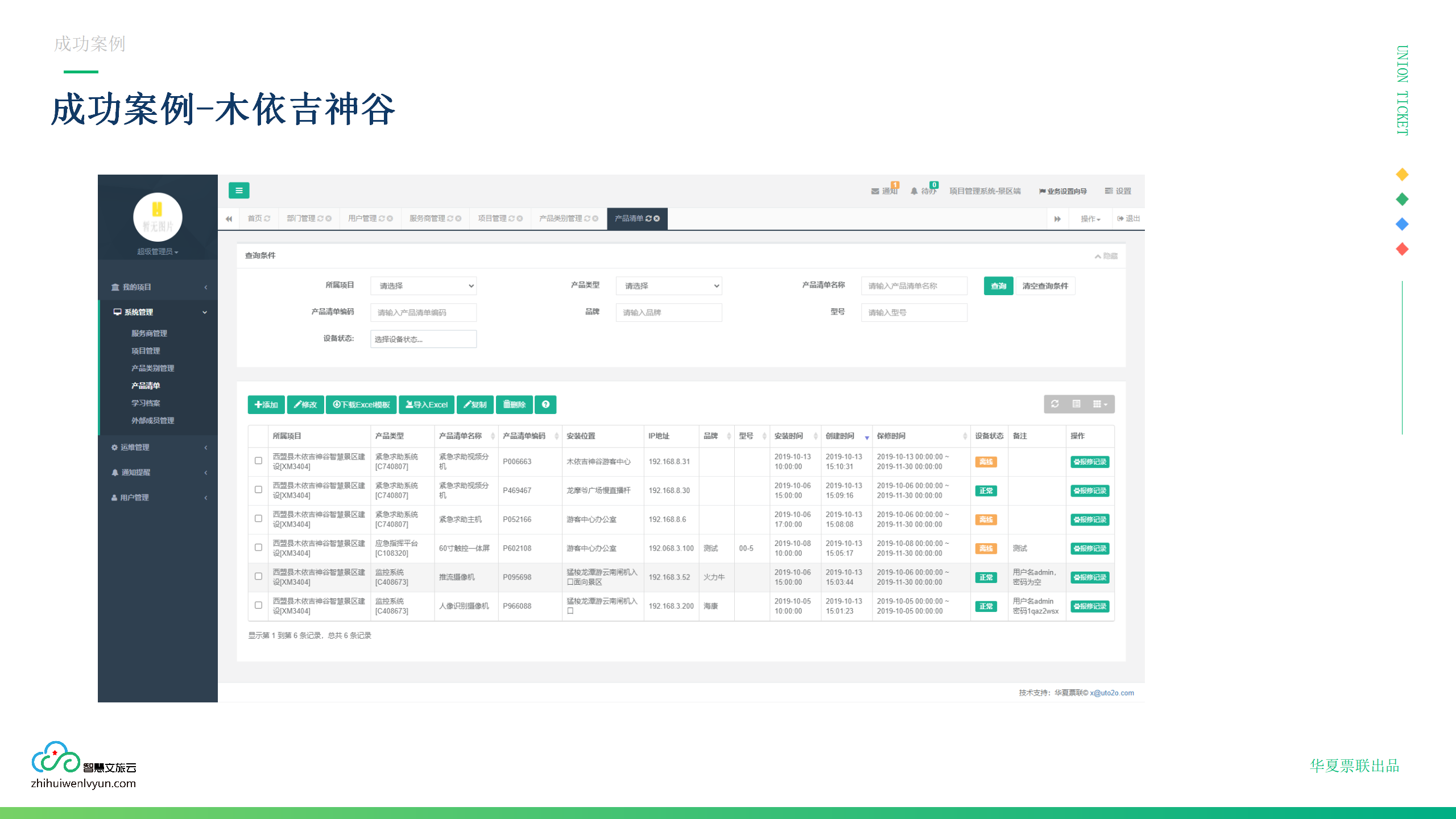
Task: Open the columns grid dropdown icon
Action: point(1100,404)
